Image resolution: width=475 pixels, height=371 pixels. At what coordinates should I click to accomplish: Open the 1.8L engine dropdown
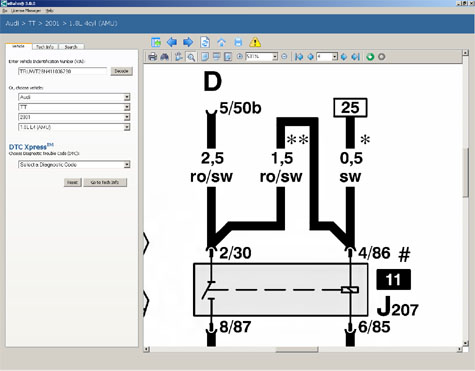(x=127, y=127)
